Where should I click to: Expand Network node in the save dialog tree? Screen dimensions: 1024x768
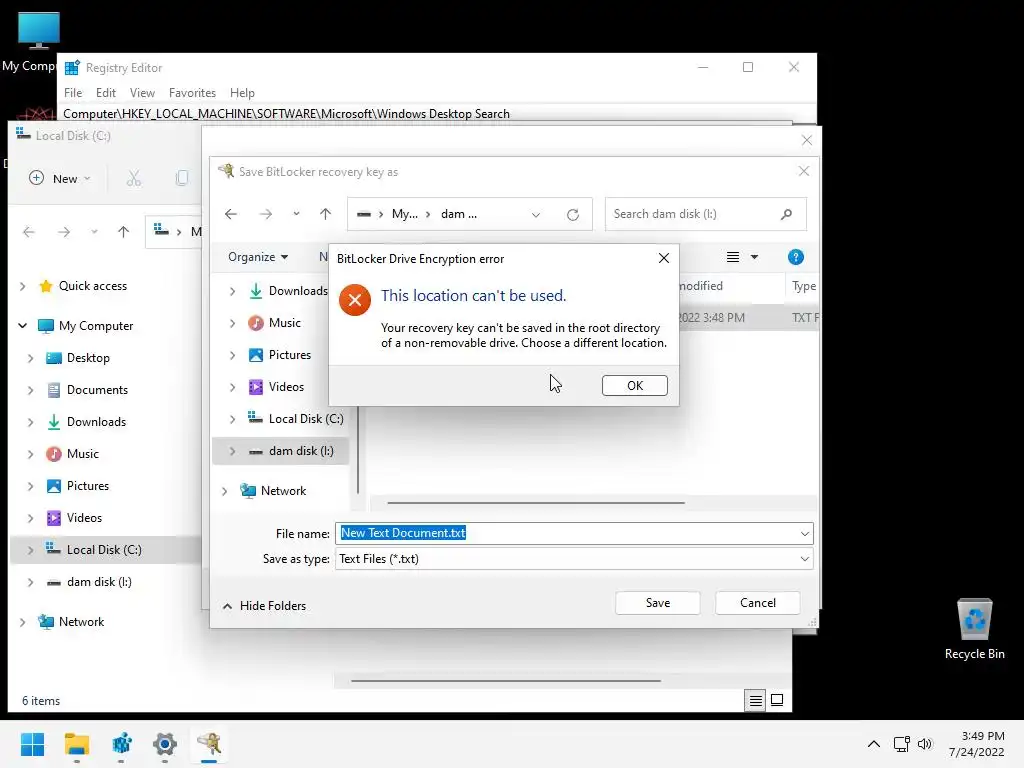click(x=225, y=491)
